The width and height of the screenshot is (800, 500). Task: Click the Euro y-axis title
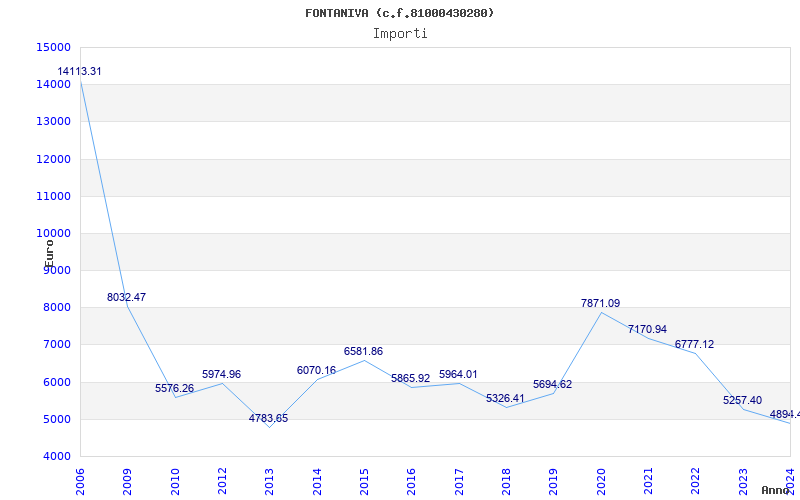coord(49,253)
